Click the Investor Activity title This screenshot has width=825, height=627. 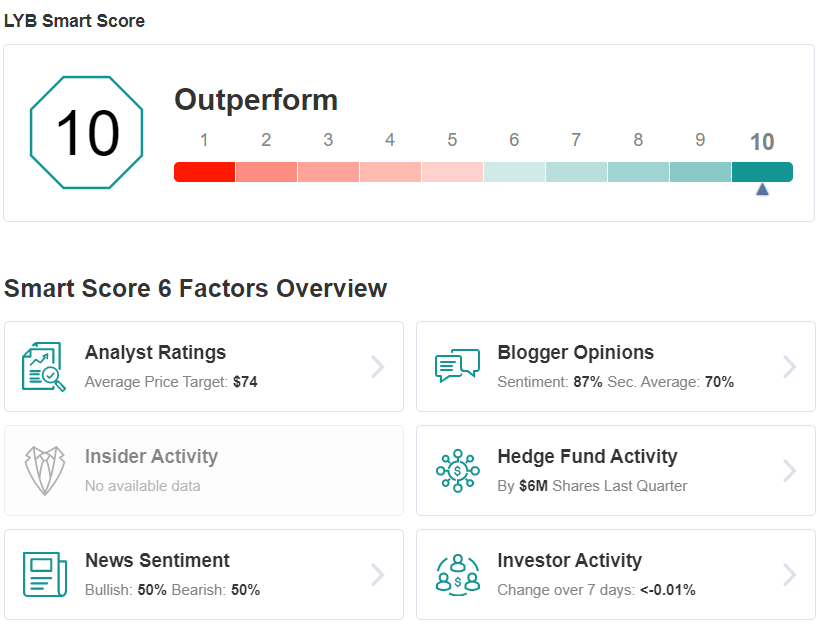(570, 560)
